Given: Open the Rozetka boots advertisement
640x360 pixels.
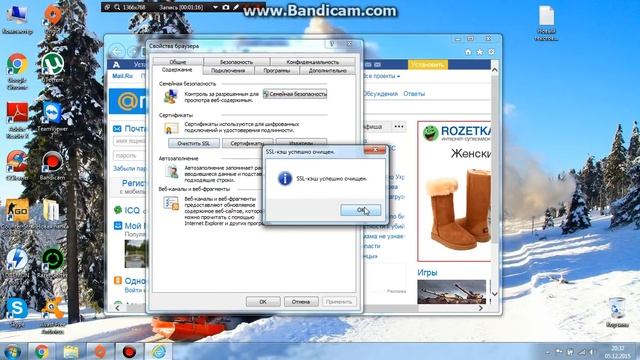Looking at the screenshot, I should pos(455,191).
